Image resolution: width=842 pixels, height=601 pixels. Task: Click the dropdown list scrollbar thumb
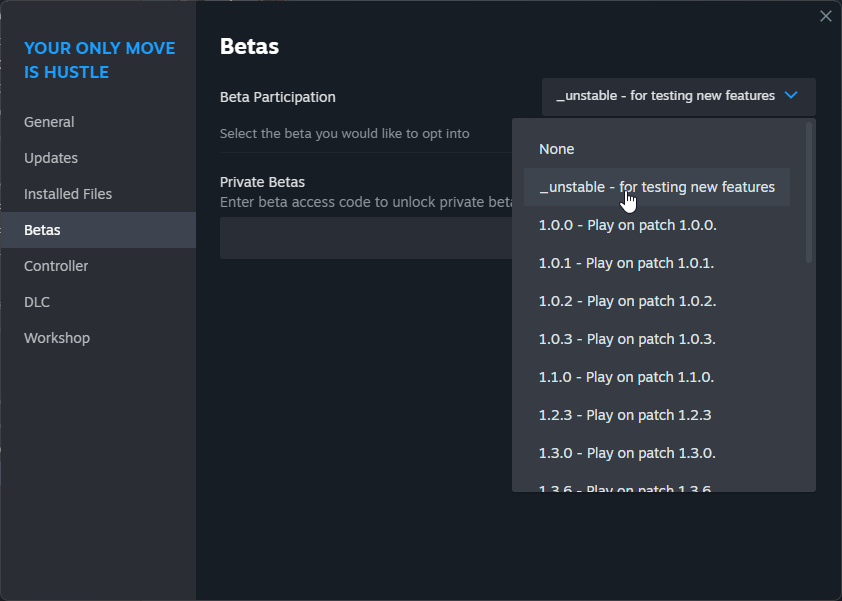click(809, 193)
